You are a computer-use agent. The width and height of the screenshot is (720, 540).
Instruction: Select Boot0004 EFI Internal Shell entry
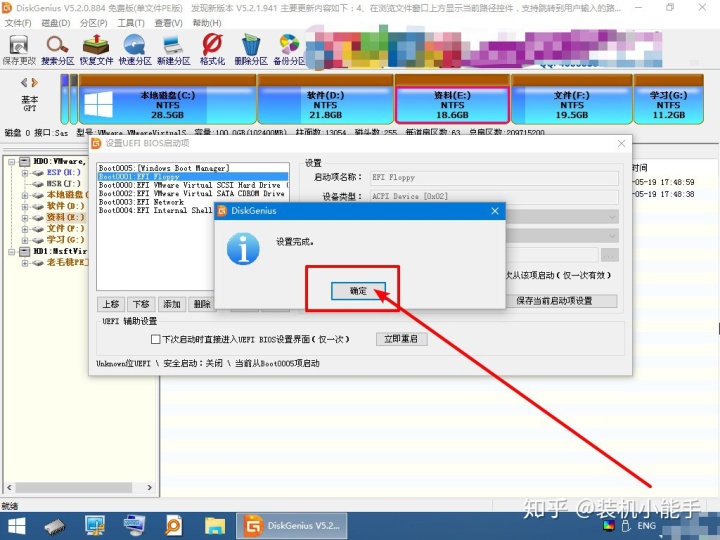(x=156, y=210)
